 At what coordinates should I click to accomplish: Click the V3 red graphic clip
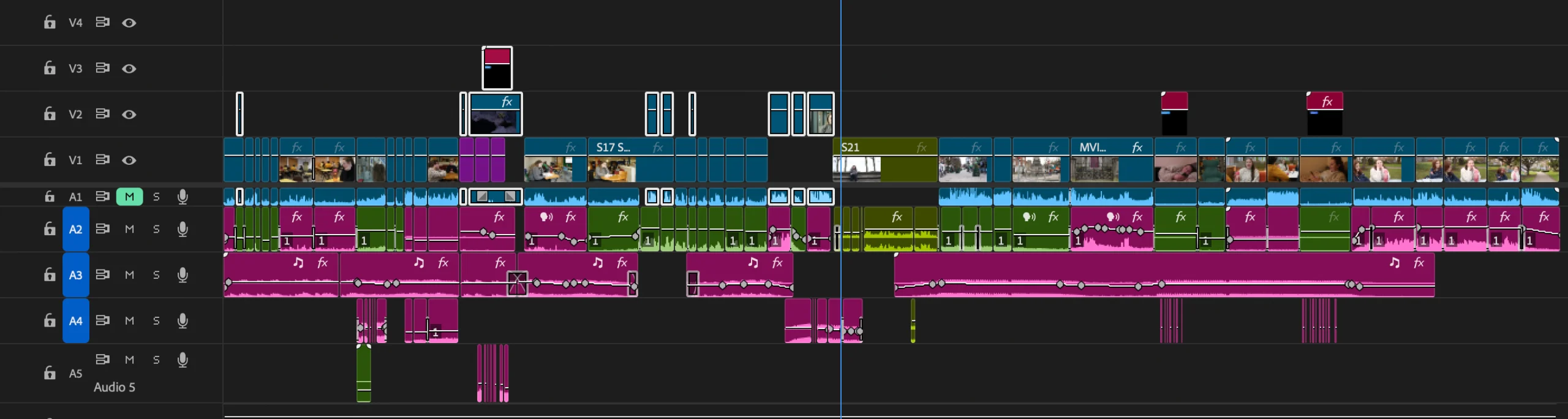pos(497,67)
